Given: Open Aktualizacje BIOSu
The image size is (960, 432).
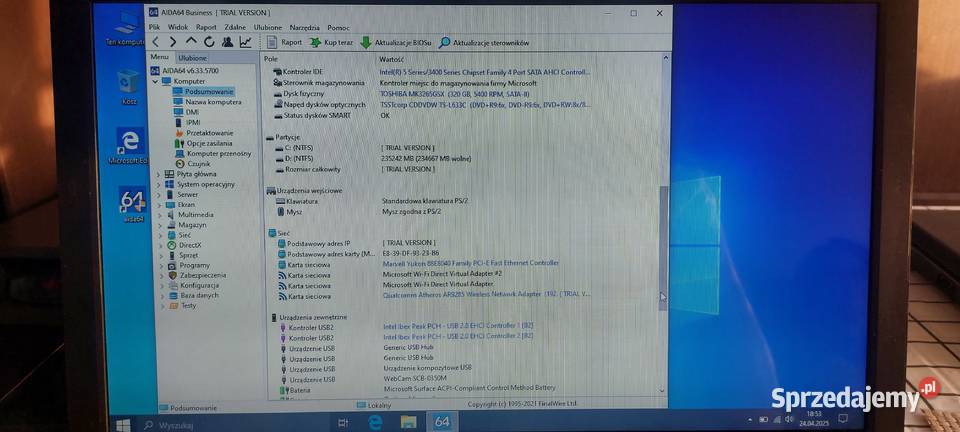Looking at the screenshot, I should 397,43.
